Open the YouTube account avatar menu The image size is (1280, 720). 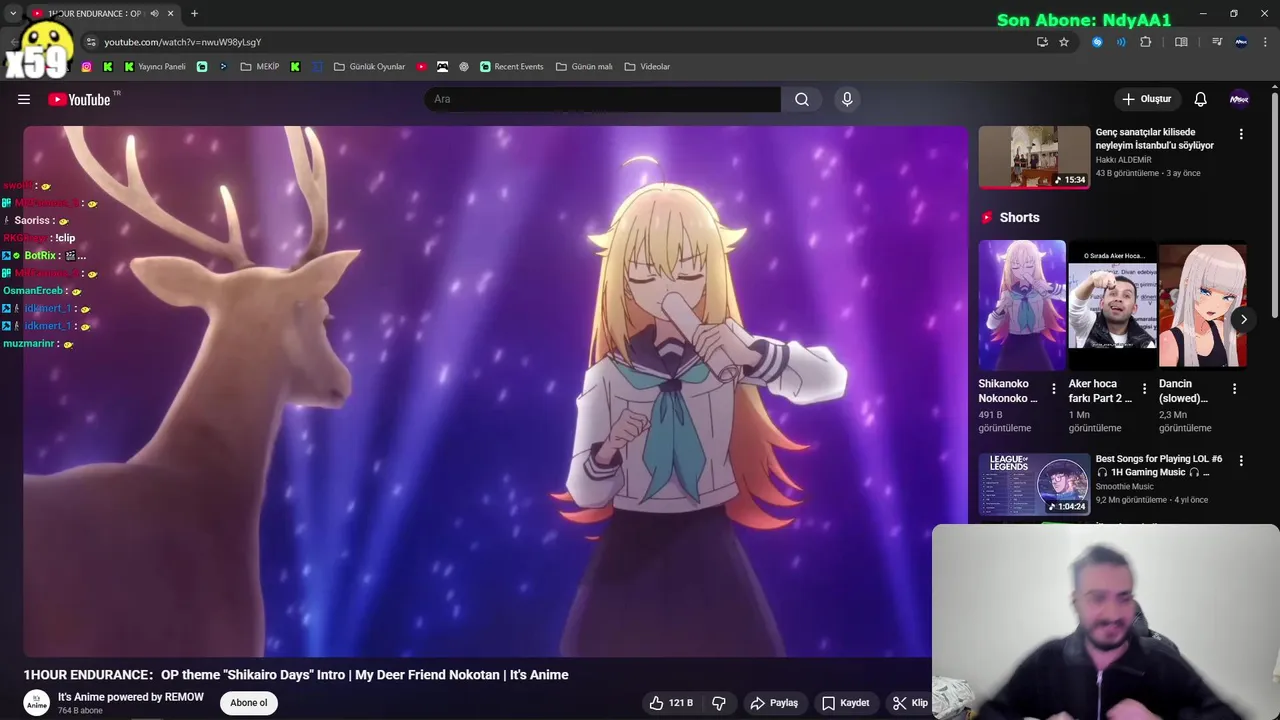click(1239, 99)
